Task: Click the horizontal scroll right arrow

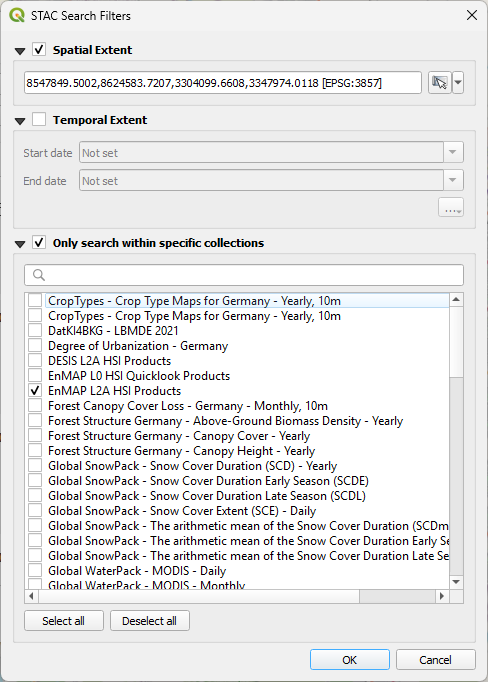Action: click(442, 596)
